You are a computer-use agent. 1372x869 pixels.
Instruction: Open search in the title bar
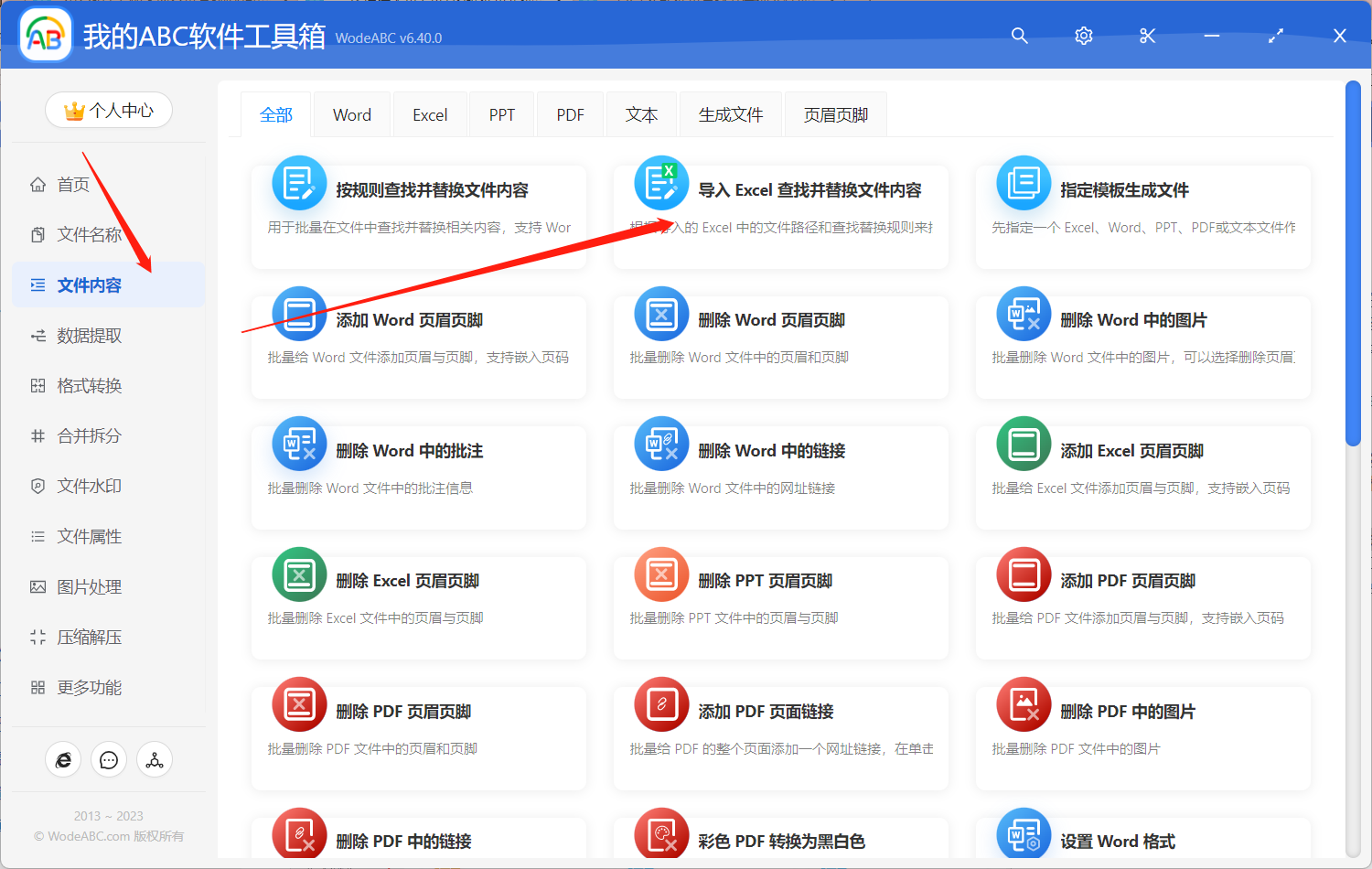pyautogui.click(x=1019, y=36)
